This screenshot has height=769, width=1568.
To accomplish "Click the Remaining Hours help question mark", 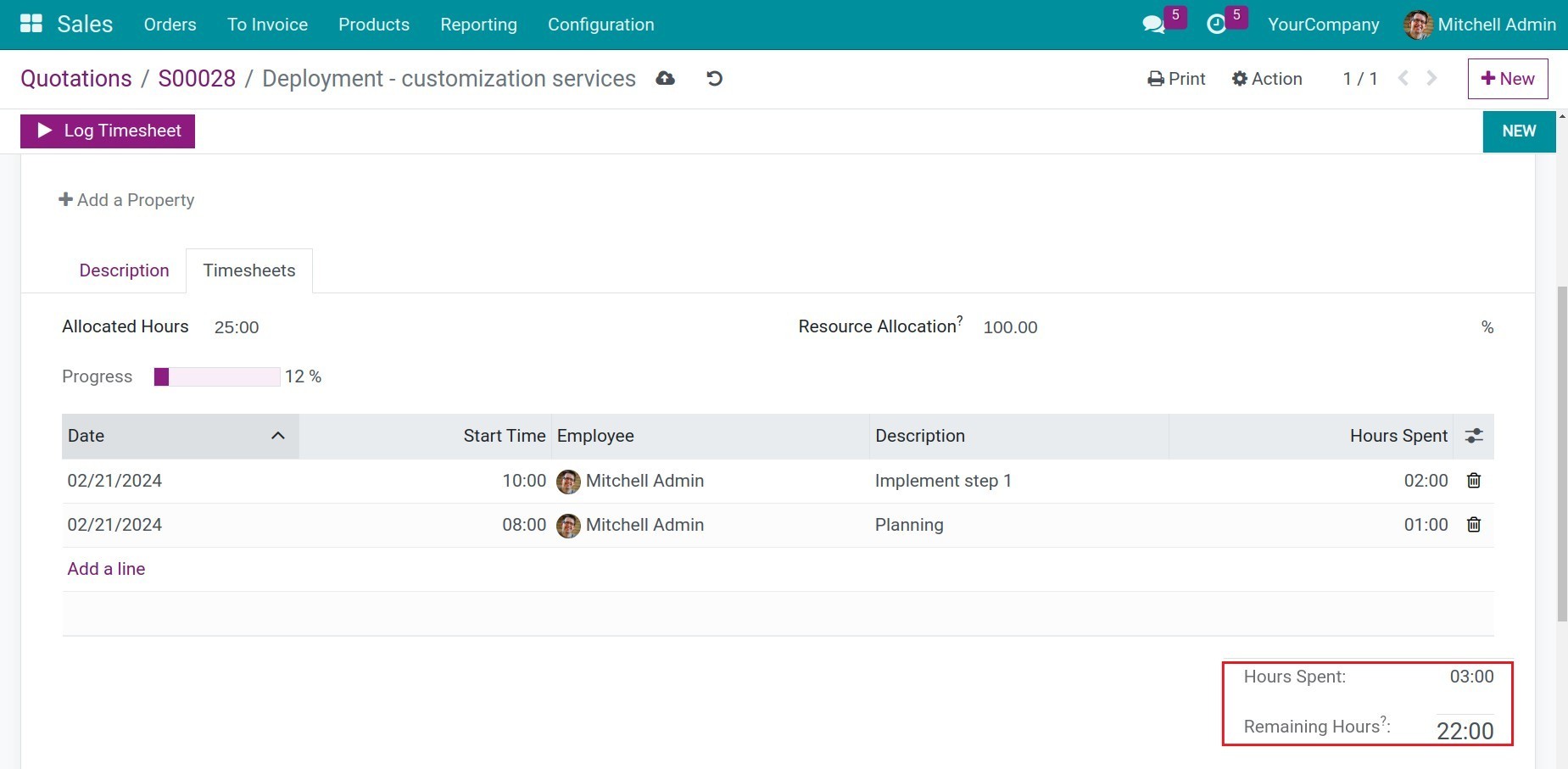I will tap(1383, 720).
